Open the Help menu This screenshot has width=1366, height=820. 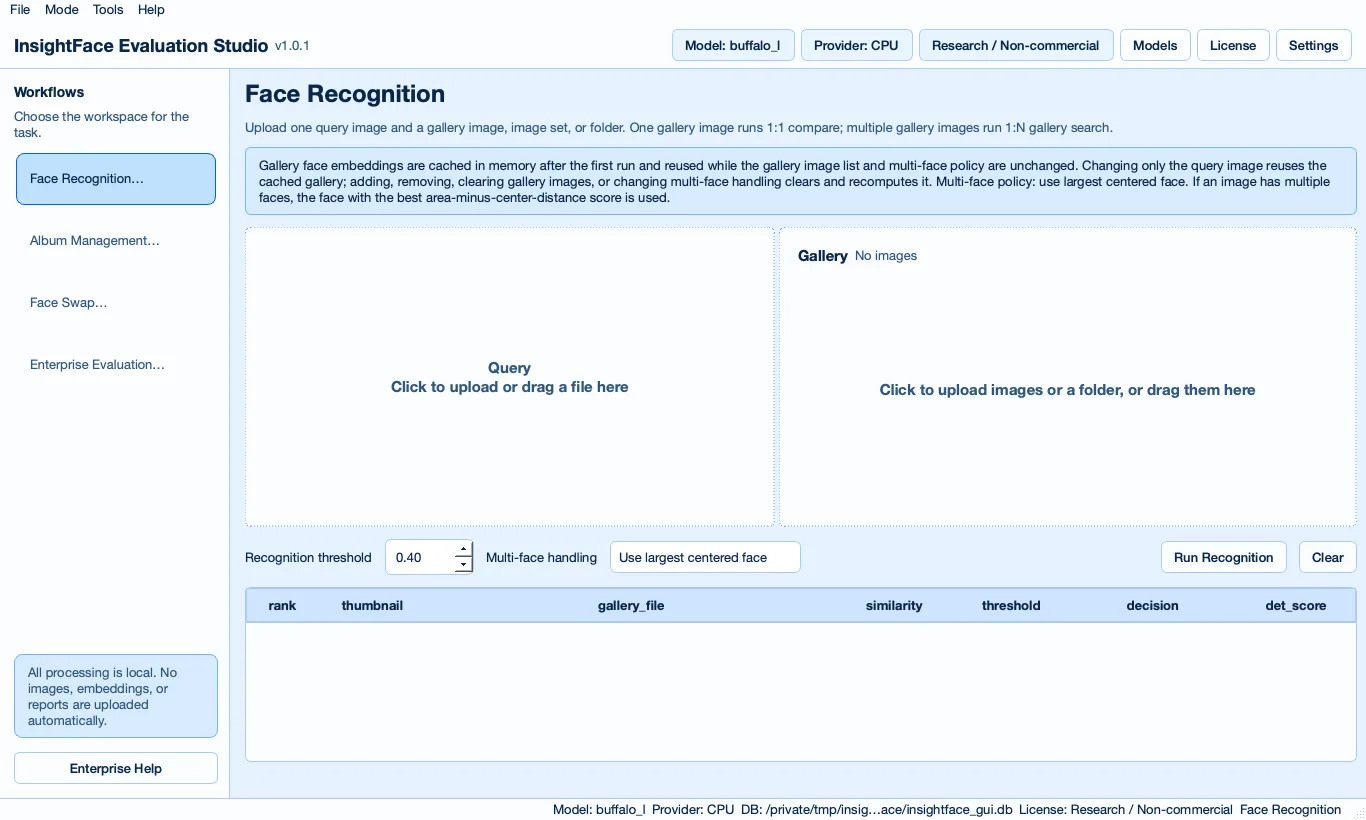point(151,9)
